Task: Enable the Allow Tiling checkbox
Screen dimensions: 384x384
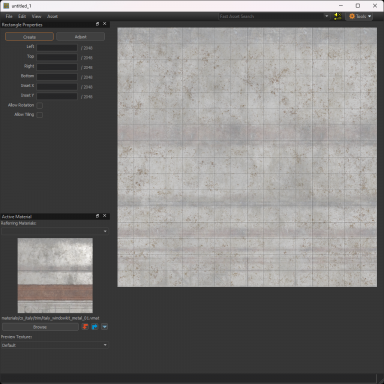Action: 40,115
